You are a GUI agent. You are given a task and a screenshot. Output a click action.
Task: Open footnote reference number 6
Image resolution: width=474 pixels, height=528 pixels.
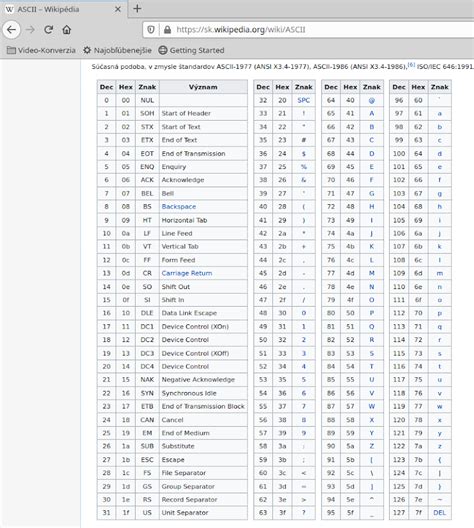click(411, 65)
